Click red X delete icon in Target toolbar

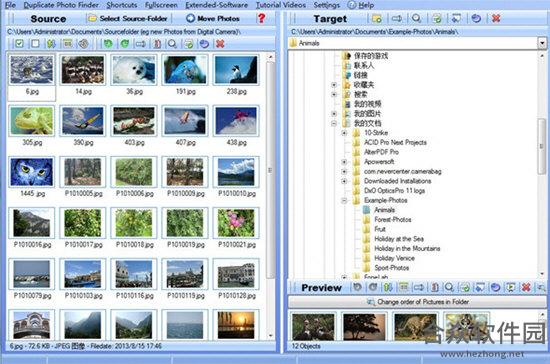click(x=496, y=18)
